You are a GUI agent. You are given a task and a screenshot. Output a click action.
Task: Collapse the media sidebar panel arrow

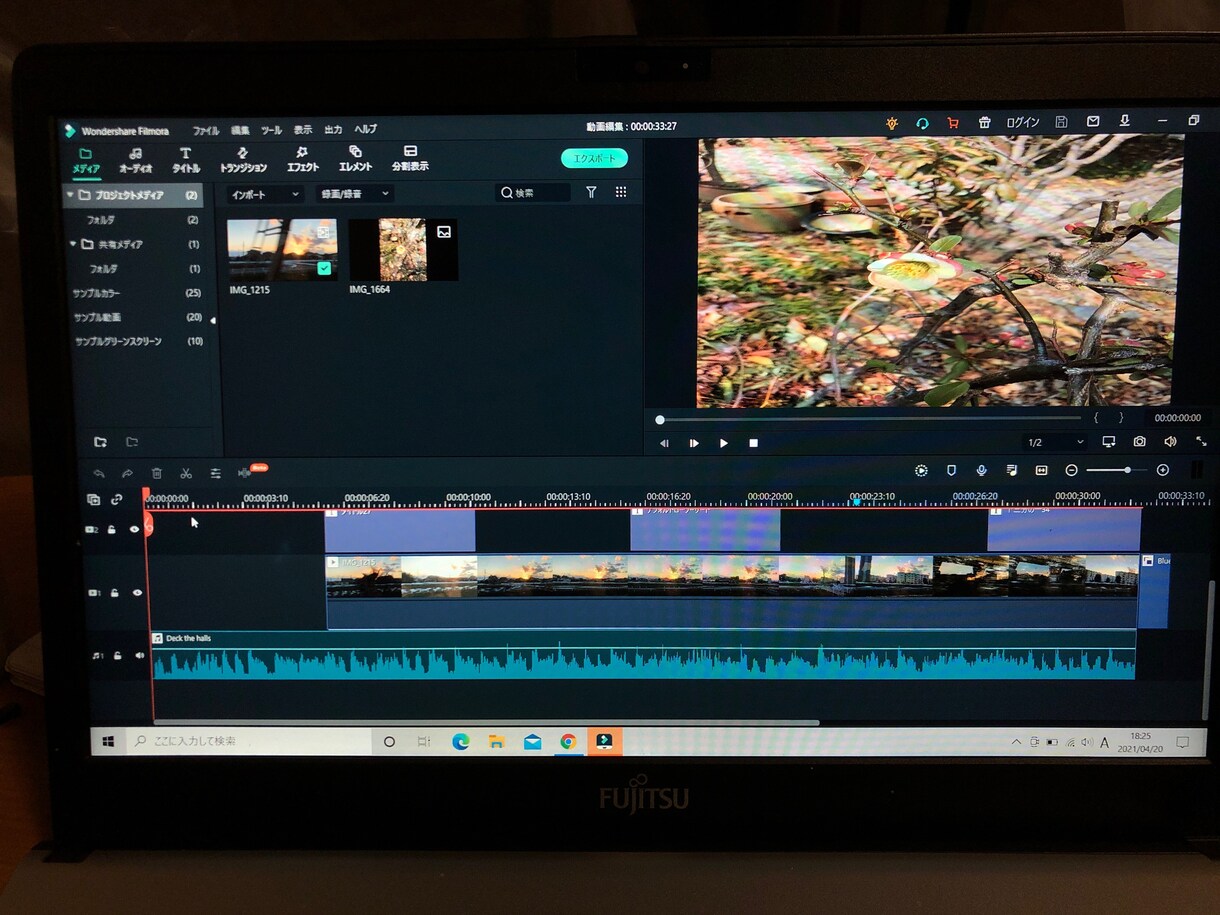point(212,320)
